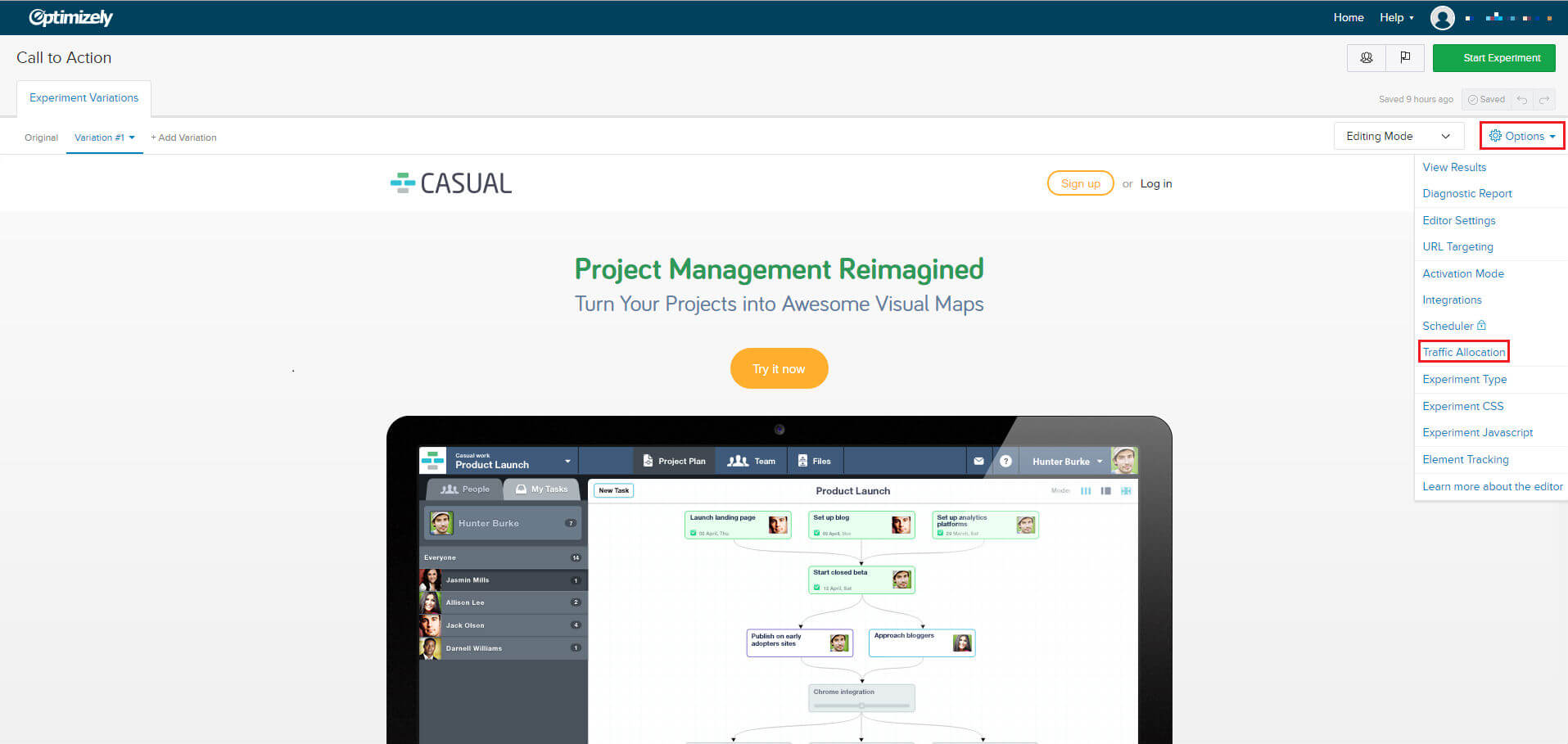Choose Experiment CSS menu item
Image resolution: width=1568 pixels, height=744 pixels.
[x=1463, y=406]
